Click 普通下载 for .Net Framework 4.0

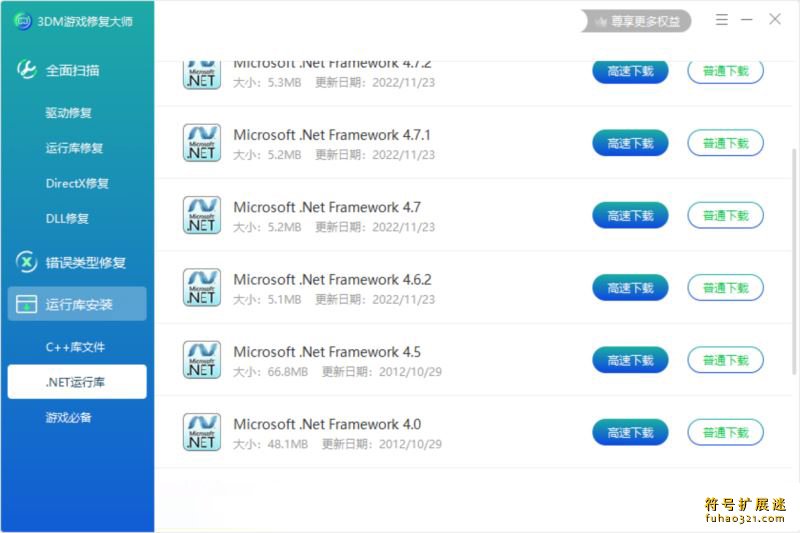(726, 433)
